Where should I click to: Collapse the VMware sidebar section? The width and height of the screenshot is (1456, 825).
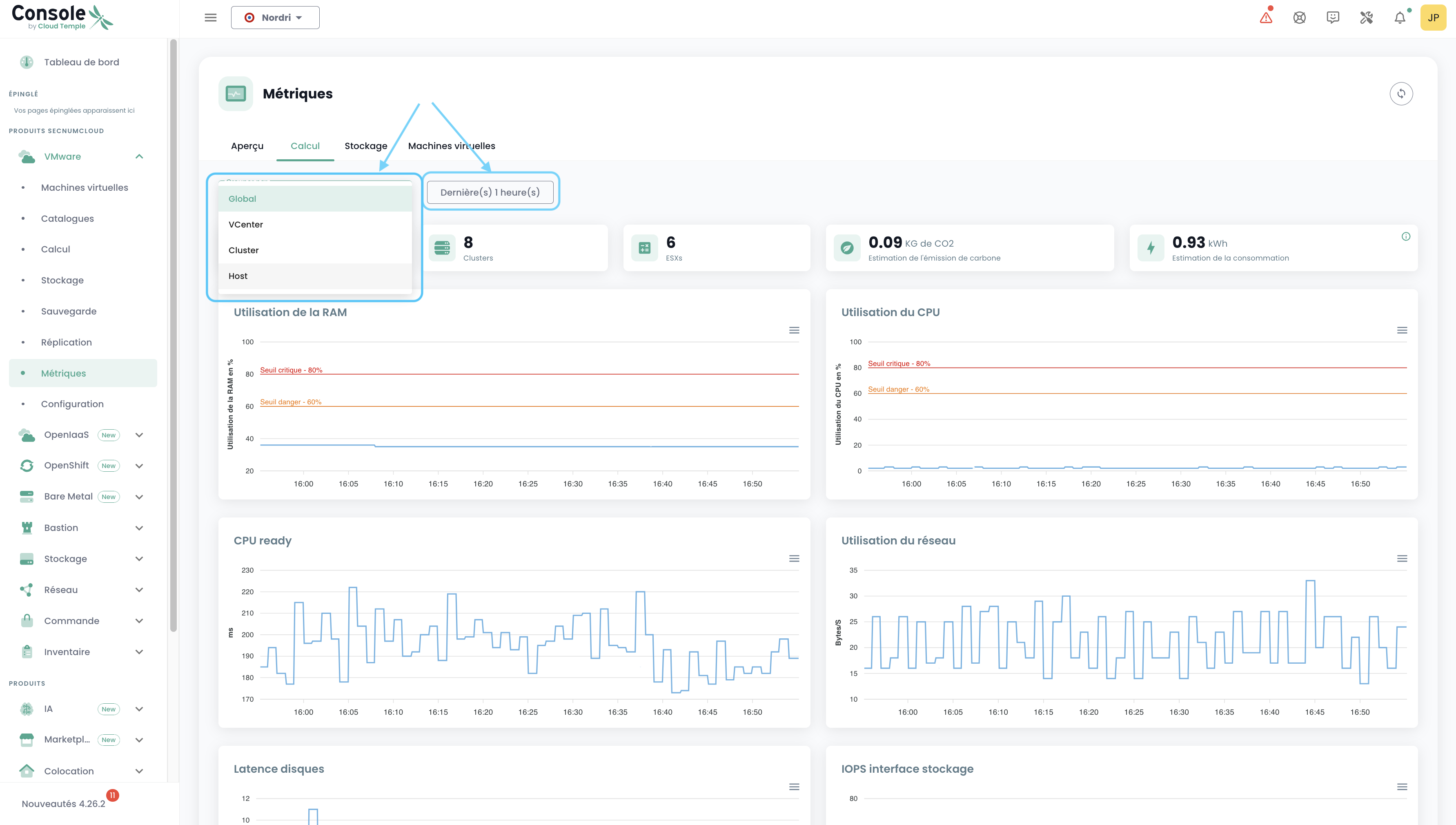(x=139, y=156)
